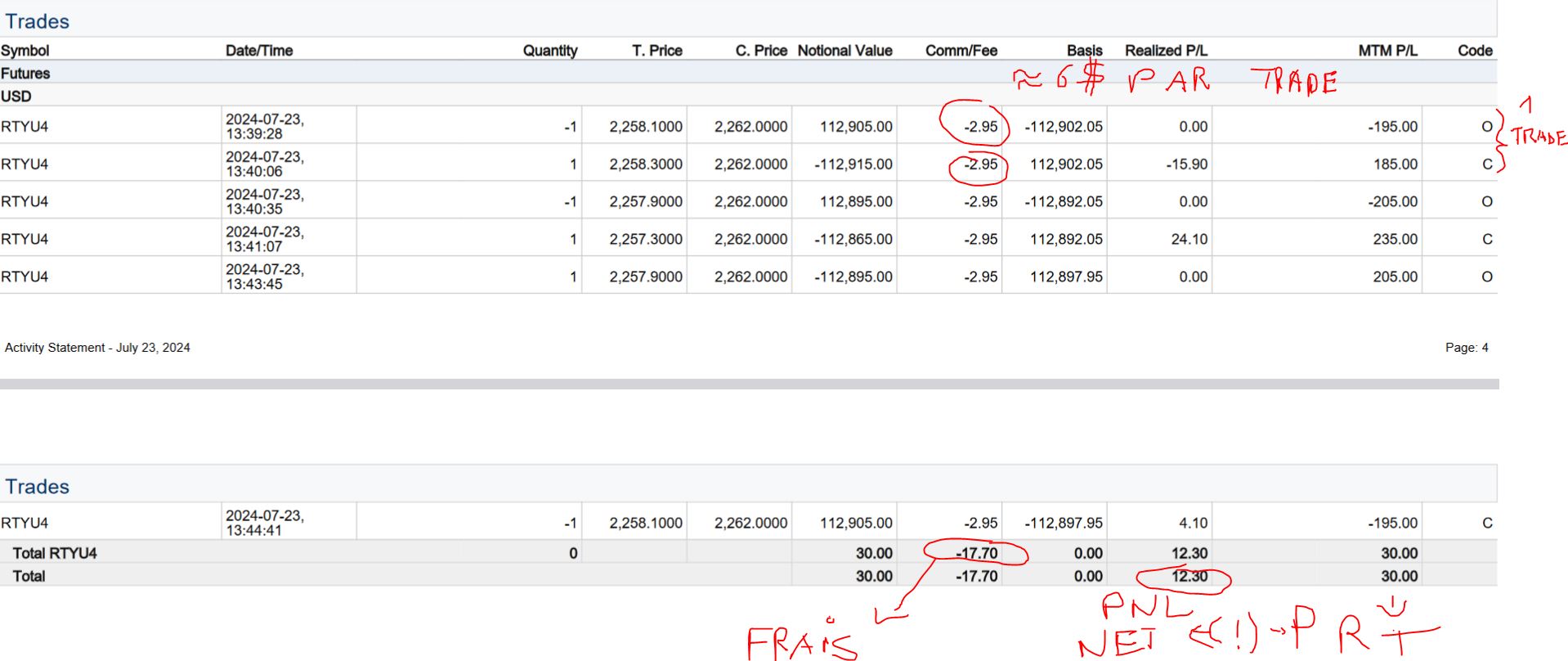Click the Page: 4 footer label
This screenshot has height=661, width=1568.
[x=1467, y=348]
